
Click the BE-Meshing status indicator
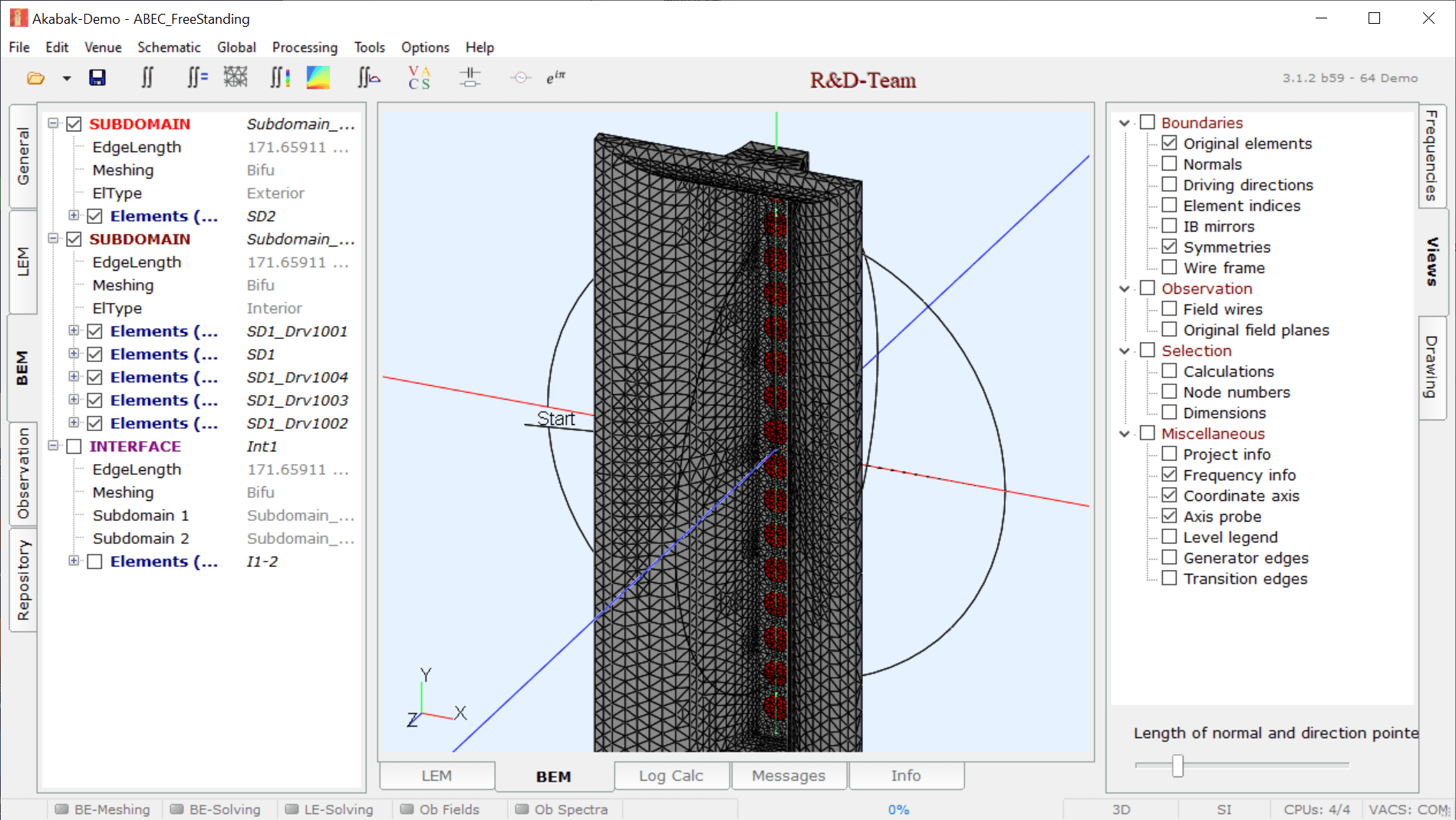click(x=104, y=809)
